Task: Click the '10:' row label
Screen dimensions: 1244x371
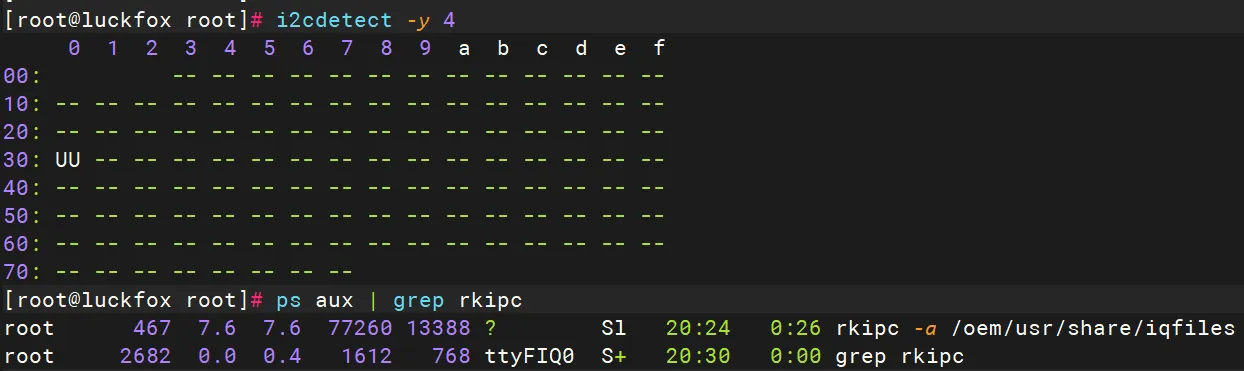Action: pos(22,103)
